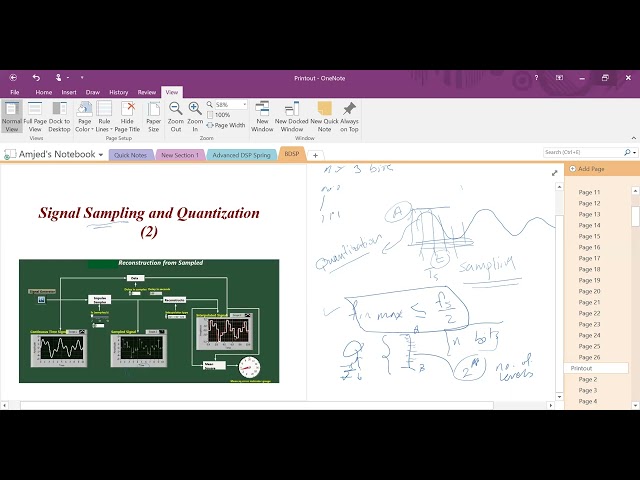Screen dimensions: 640x480
Task: Open Page 26 in the page list
Action: pos(589,358)
